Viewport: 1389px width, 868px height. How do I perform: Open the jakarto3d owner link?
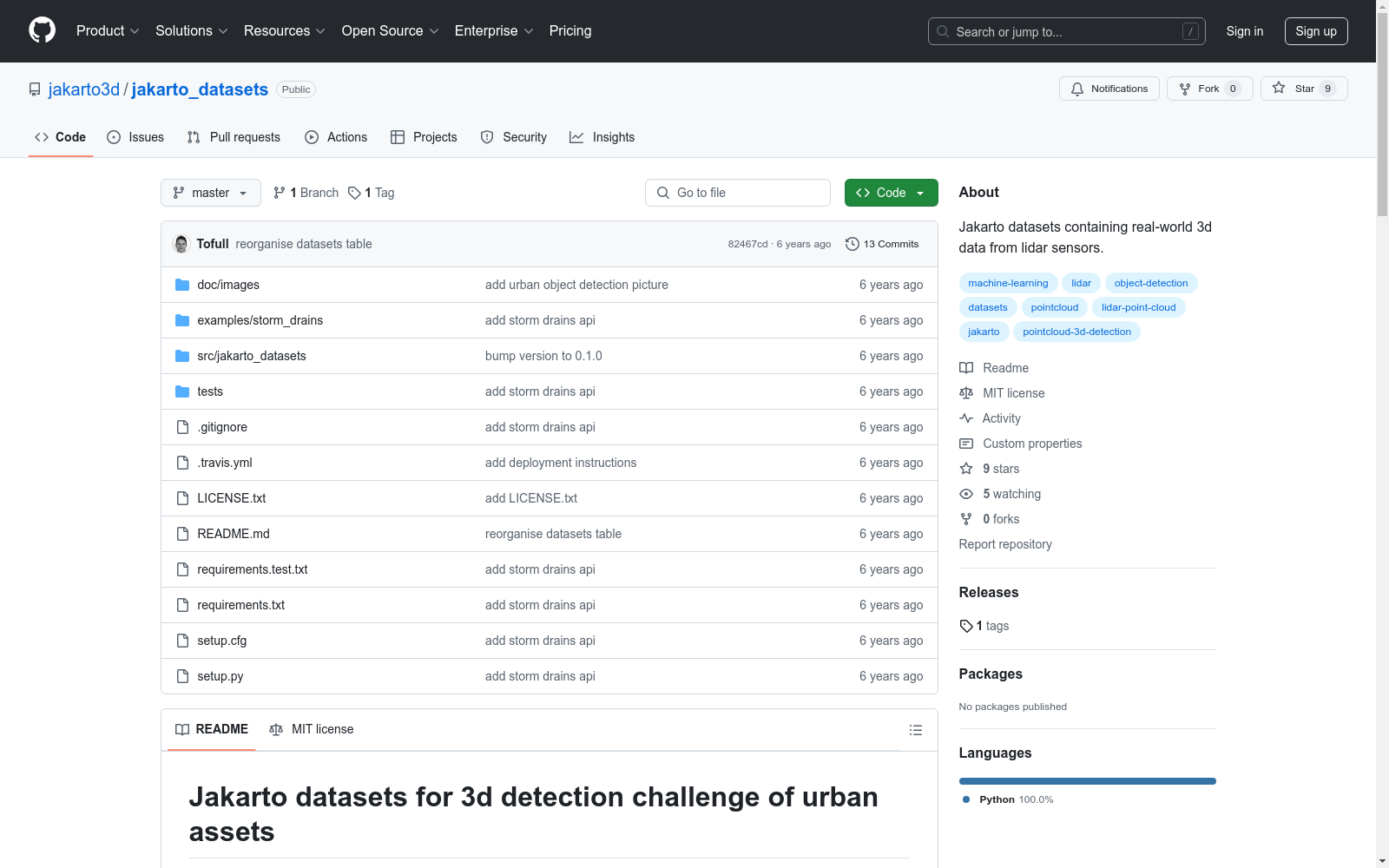tap(84, 89)
